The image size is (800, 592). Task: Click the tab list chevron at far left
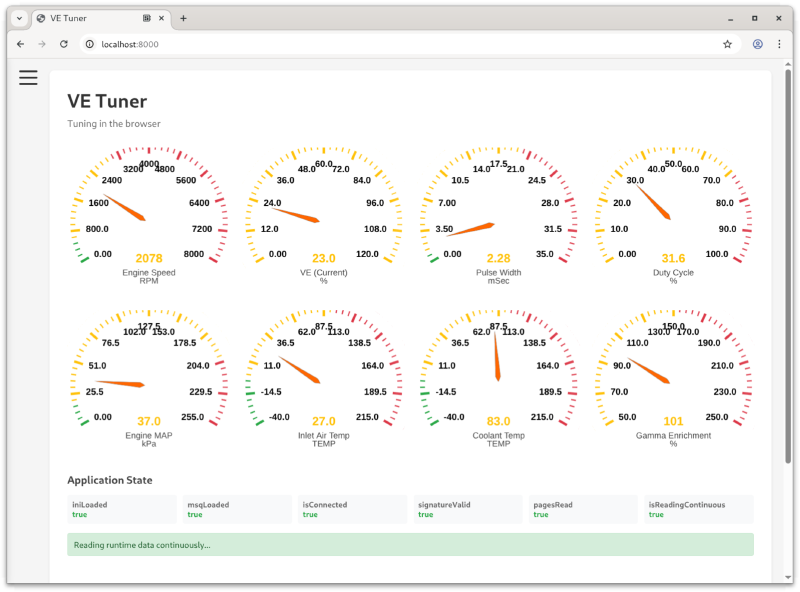tap(18, 17)
